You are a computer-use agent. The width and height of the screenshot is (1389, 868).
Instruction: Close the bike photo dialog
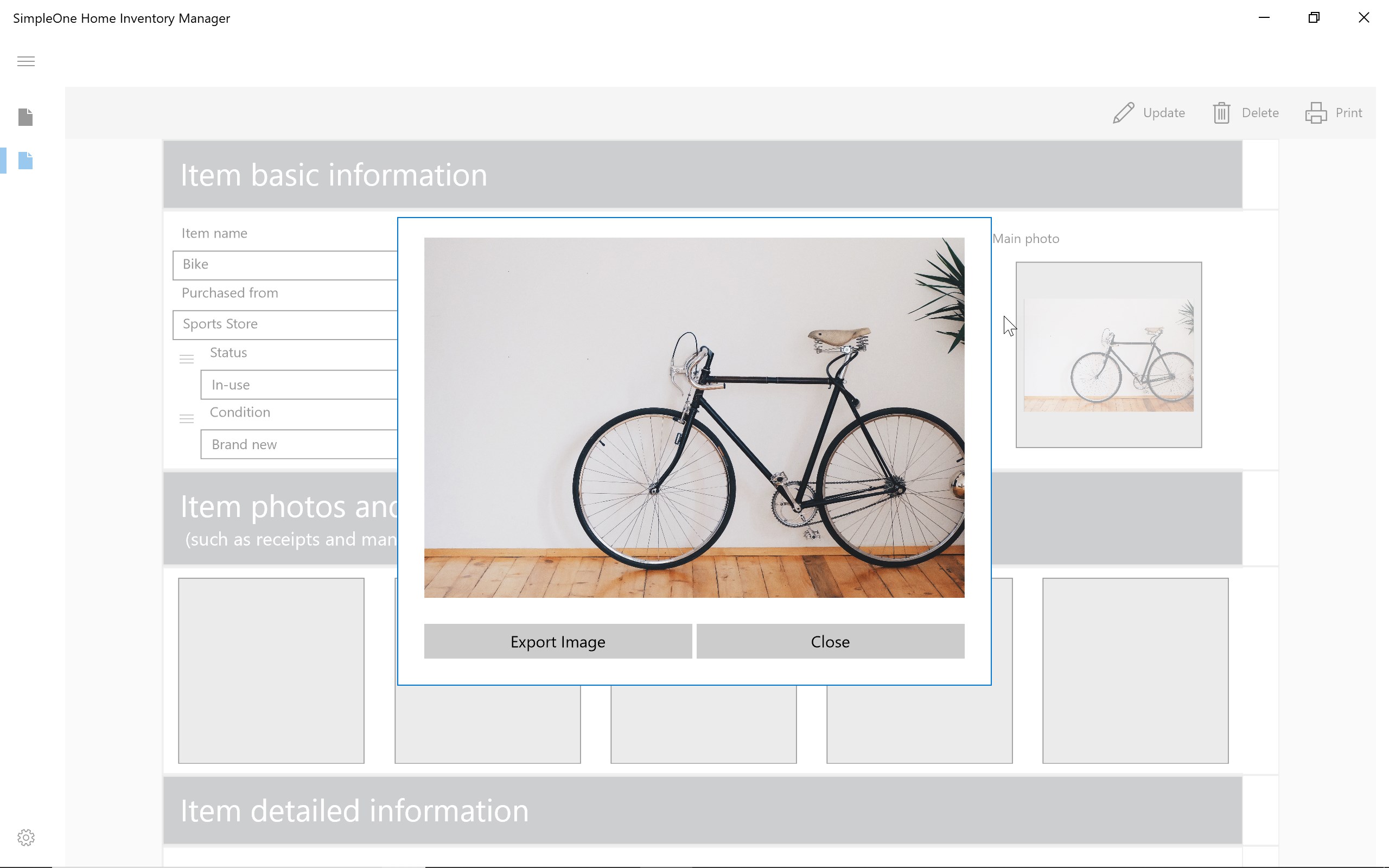click(x=830, y=641)
